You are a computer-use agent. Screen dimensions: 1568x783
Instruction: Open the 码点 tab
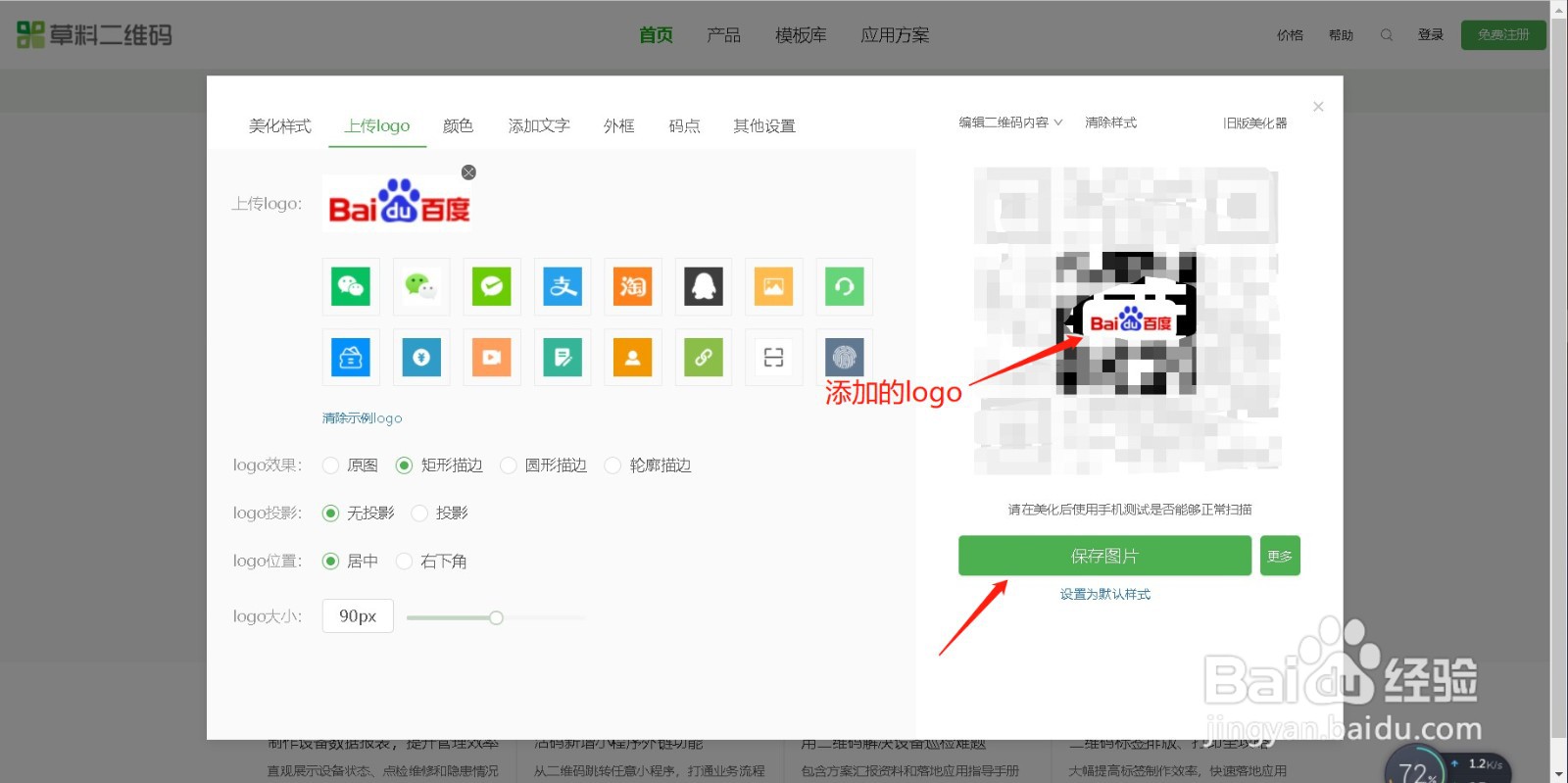[x=684, y=126]
